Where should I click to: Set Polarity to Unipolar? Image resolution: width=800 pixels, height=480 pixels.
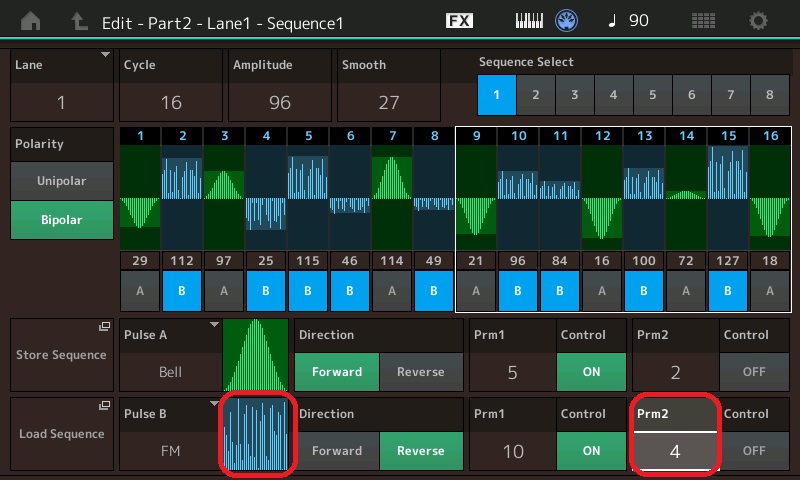[62, 181]
